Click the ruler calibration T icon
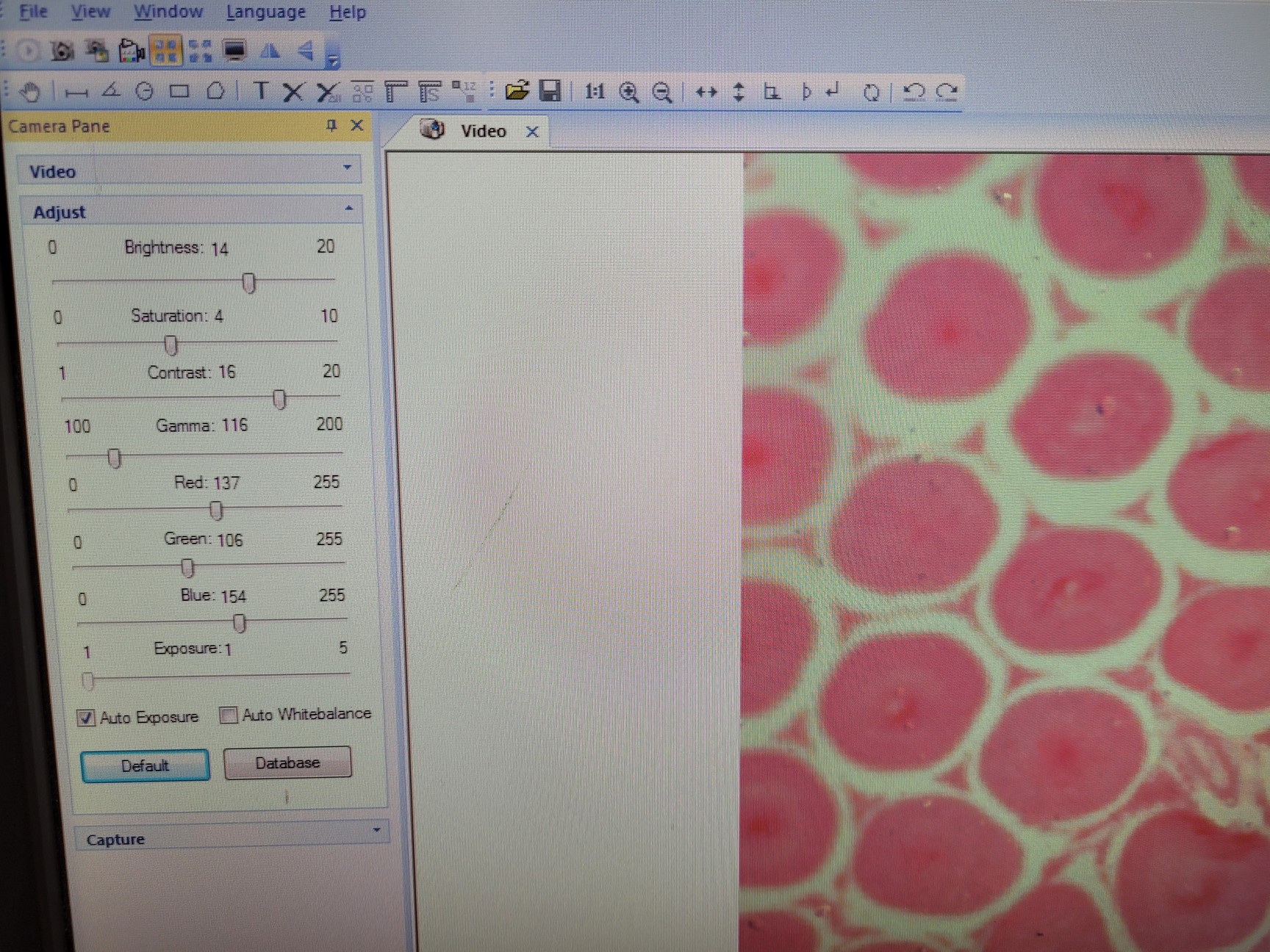This screenshot has height=952, width=1270. click(x=396, y=92)
